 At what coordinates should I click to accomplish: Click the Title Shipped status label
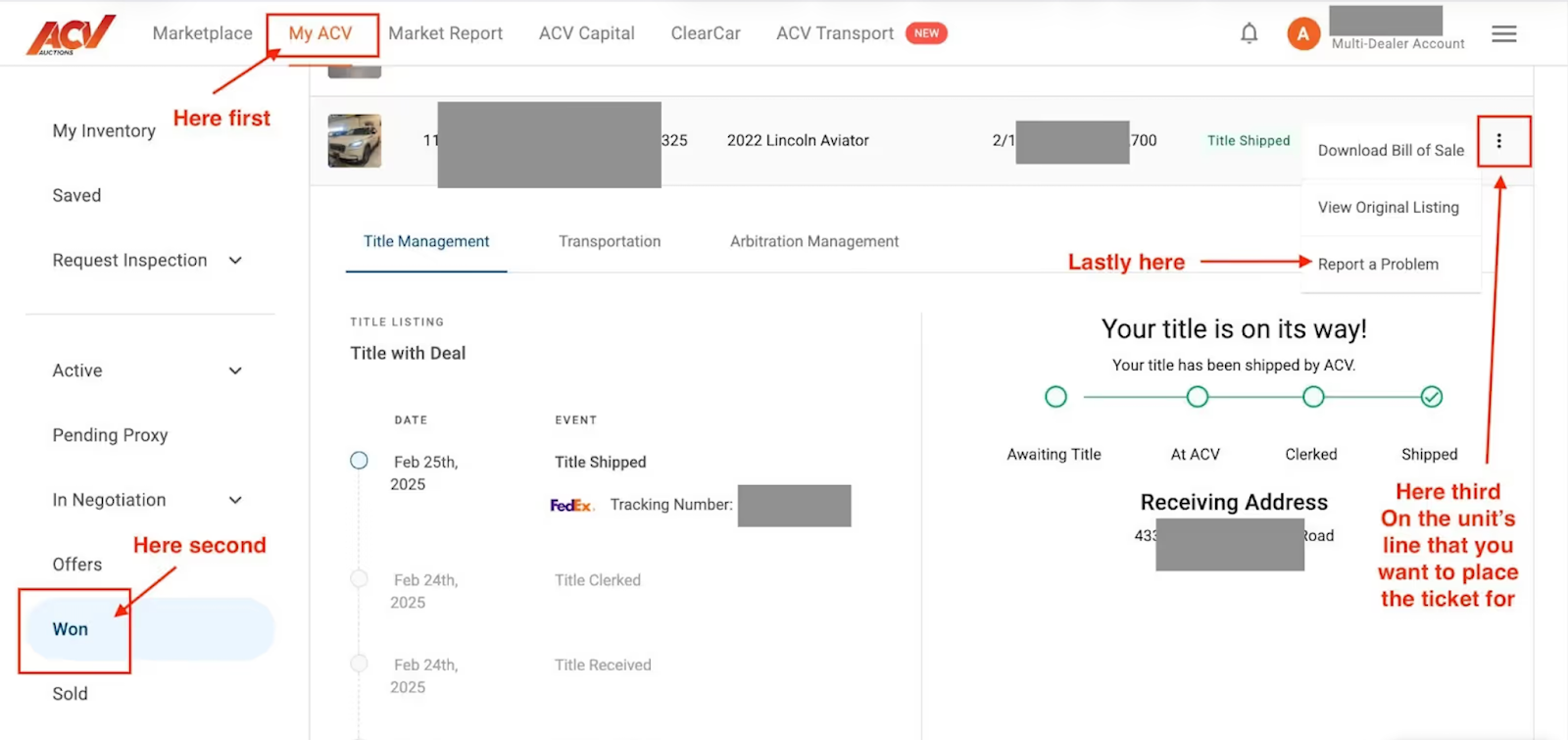coord(1248,140)
